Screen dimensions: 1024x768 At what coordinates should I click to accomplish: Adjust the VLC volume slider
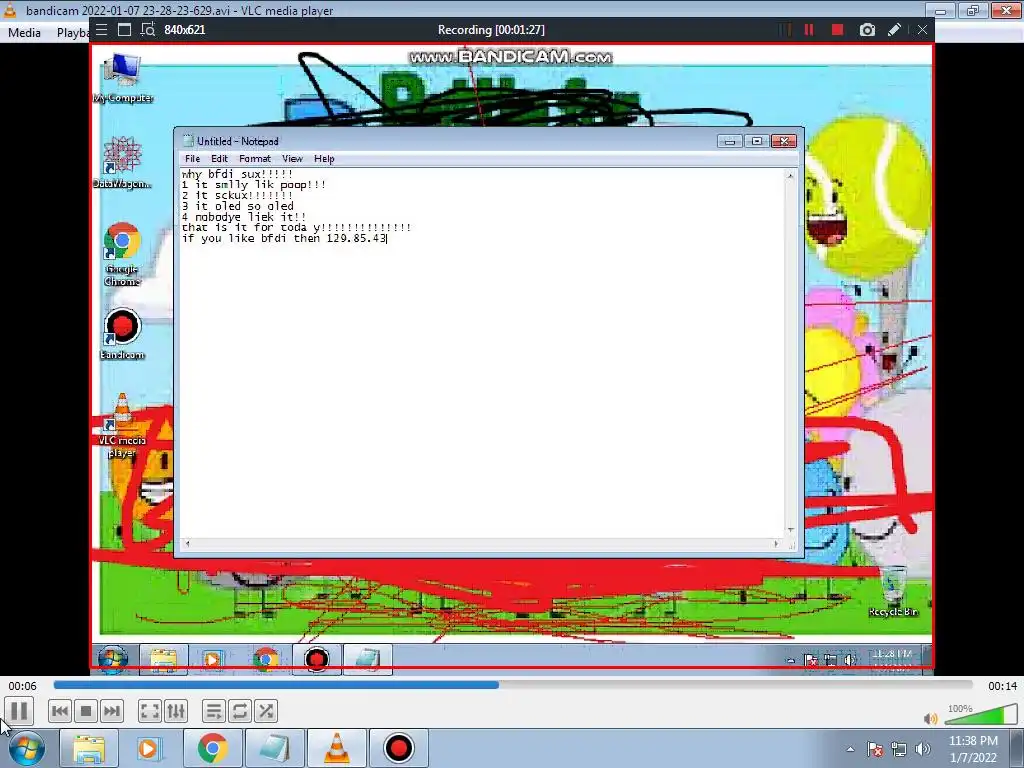(981, 714)
